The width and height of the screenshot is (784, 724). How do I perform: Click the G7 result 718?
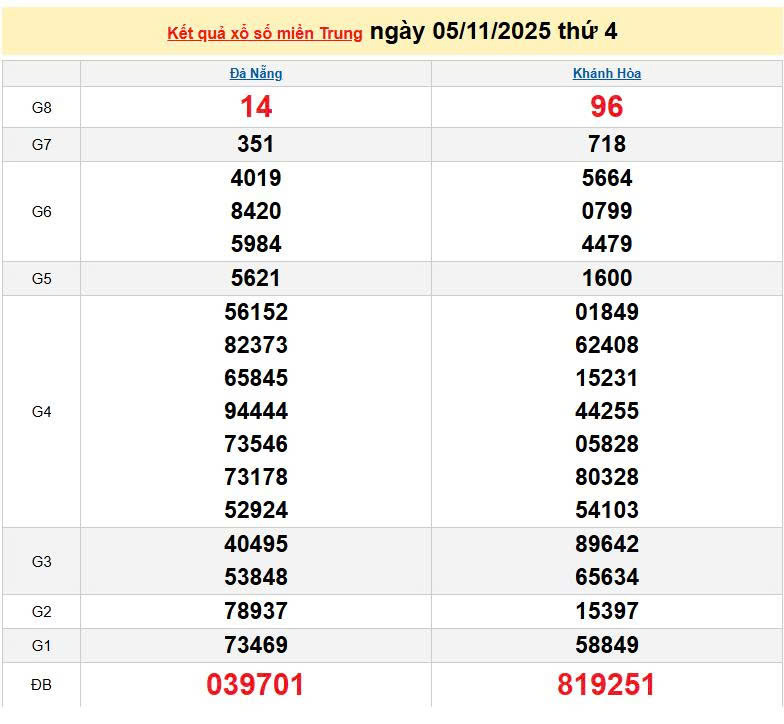coord(607,145)
